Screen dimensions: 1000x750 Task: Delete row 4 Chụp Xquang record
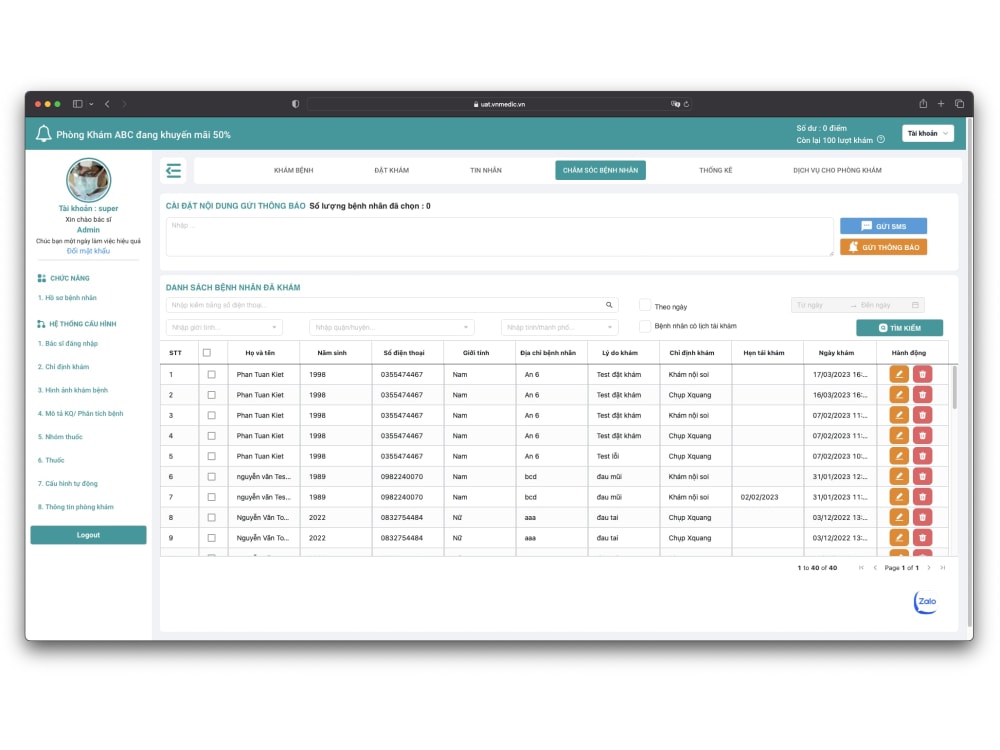(922, 436)
